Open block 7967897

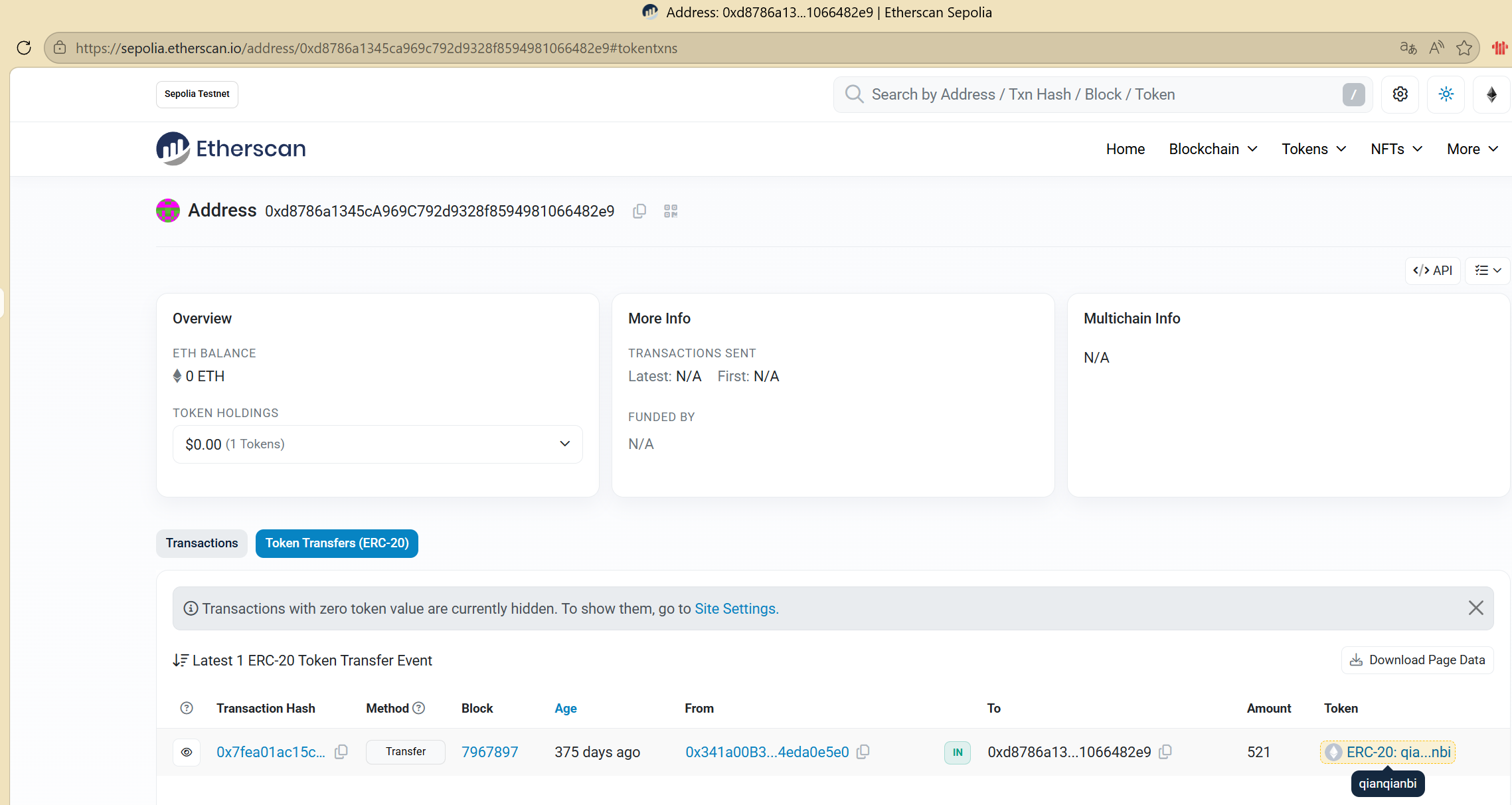pos(490,752)
